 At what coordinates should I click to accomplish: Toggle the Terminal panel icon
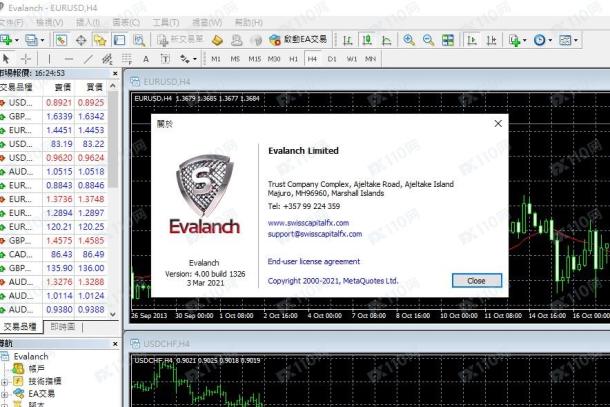(119, 40)
